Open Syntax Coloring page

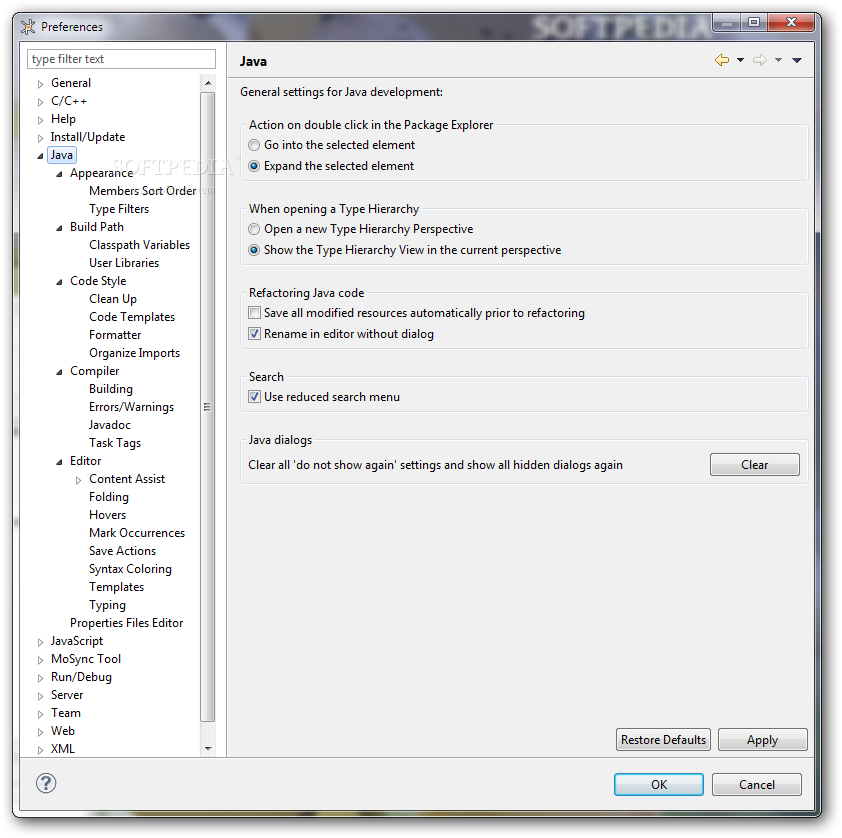pyautogui.click(x=130, y=569)
